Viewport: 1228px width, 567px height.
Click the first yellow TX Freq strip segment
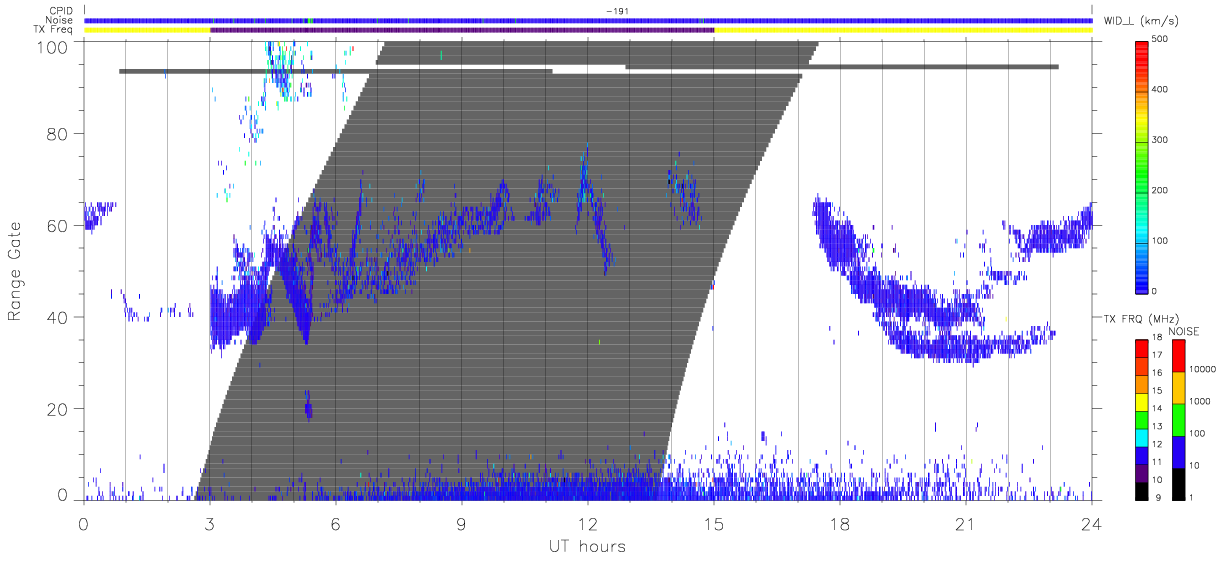point(147,30)
